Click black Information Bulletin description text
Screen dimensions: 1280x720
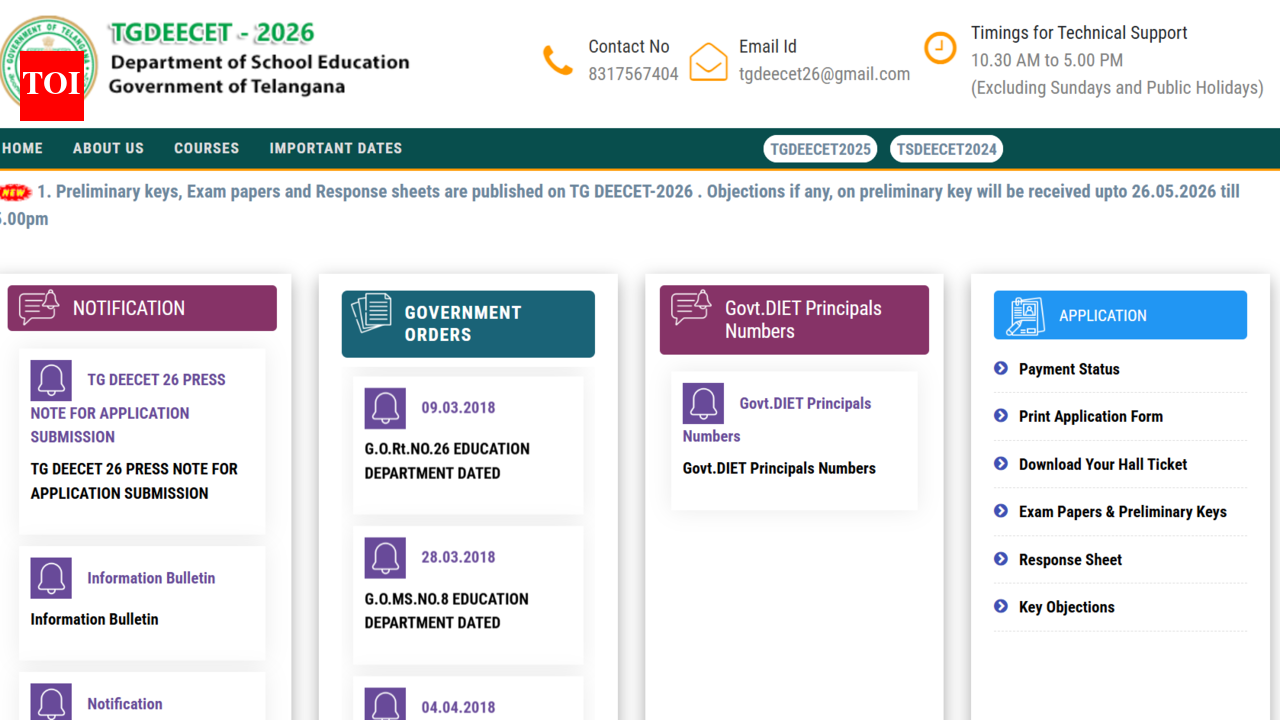[94, 619]
